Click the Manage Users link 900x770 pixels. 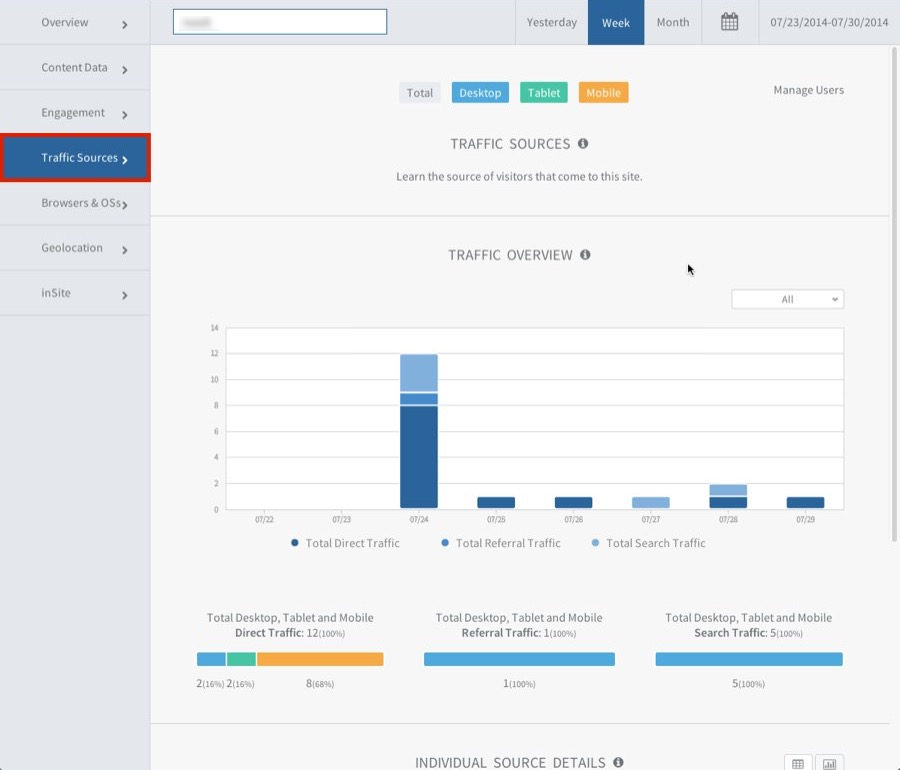click(808, 90)
